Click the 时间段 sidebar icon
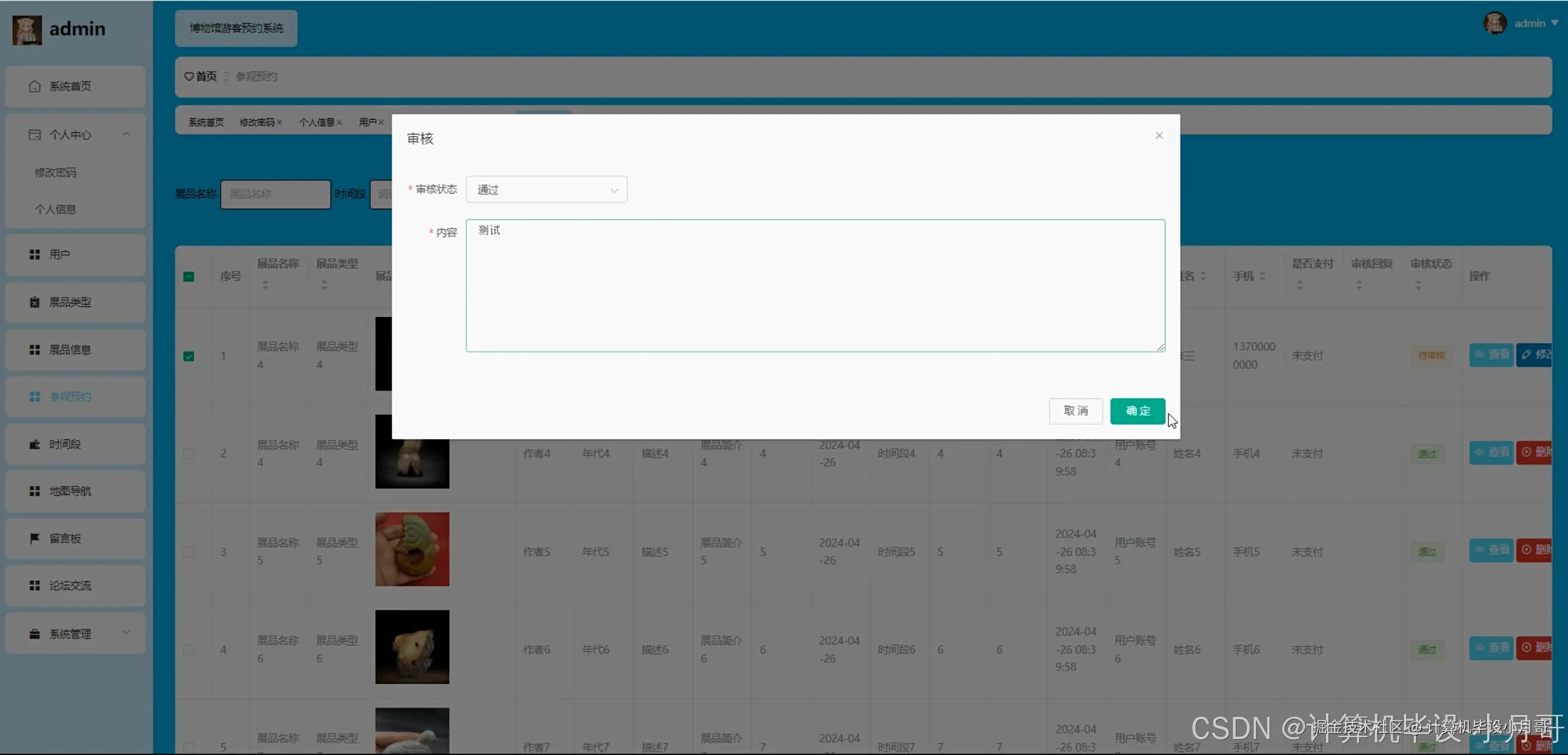 [x=35, y=444]
